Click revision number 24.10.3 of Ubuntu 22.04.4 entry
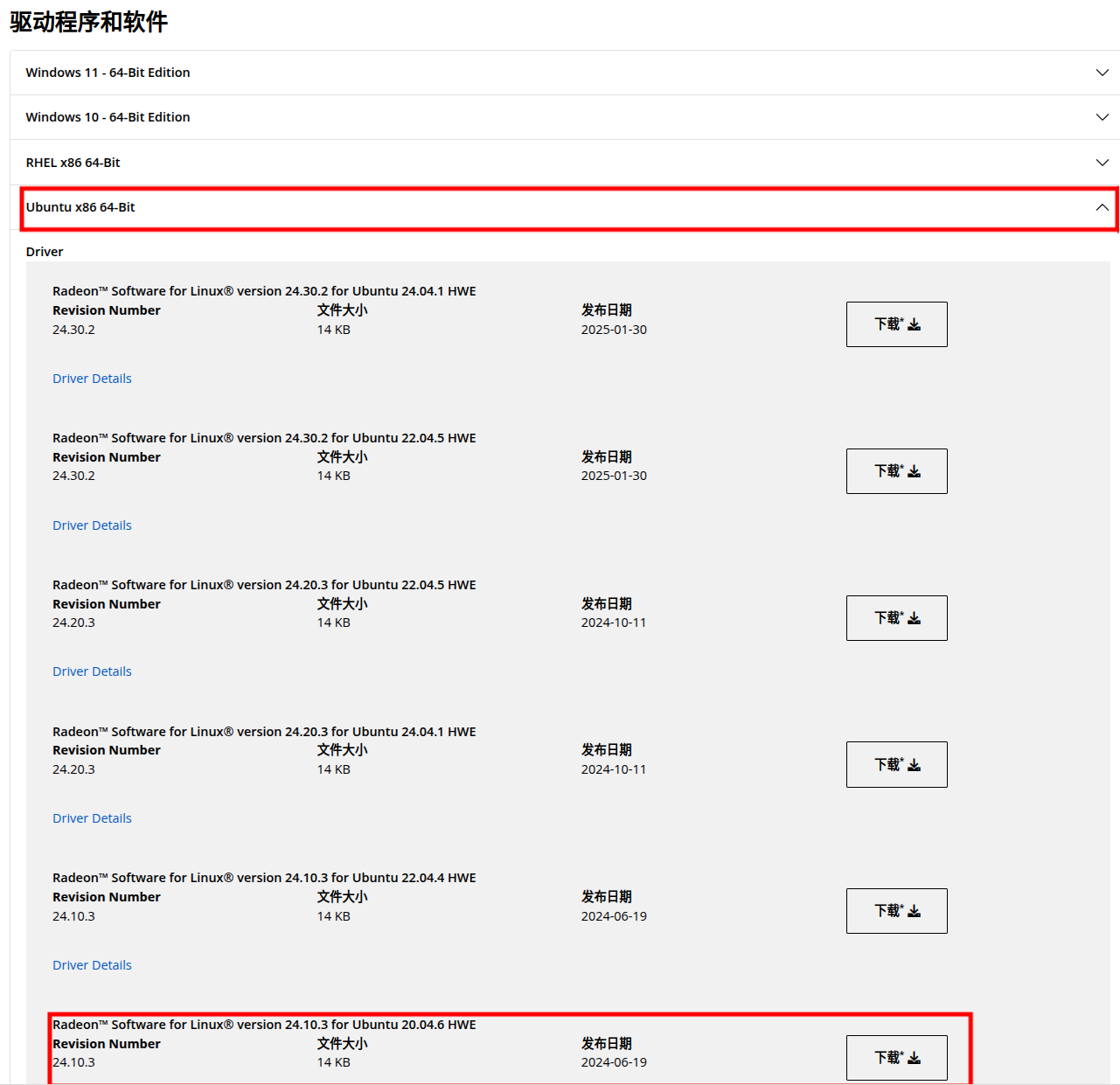 click(x=73, y=916)
